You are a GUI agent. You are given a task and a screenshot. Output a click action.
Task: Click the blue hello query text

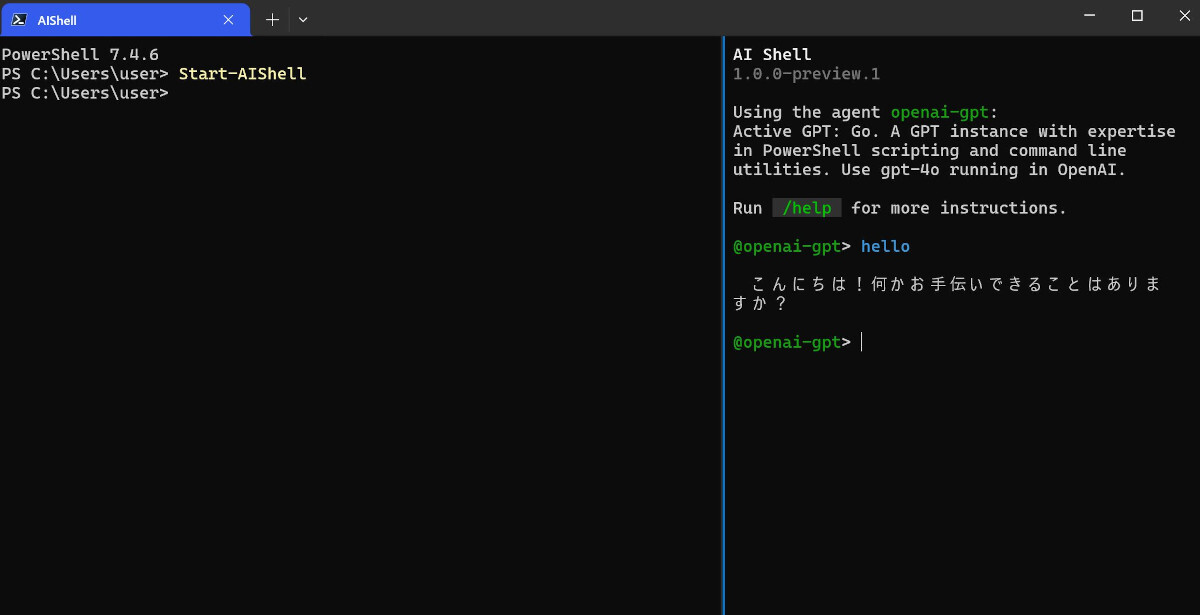(x=885, y=246)
